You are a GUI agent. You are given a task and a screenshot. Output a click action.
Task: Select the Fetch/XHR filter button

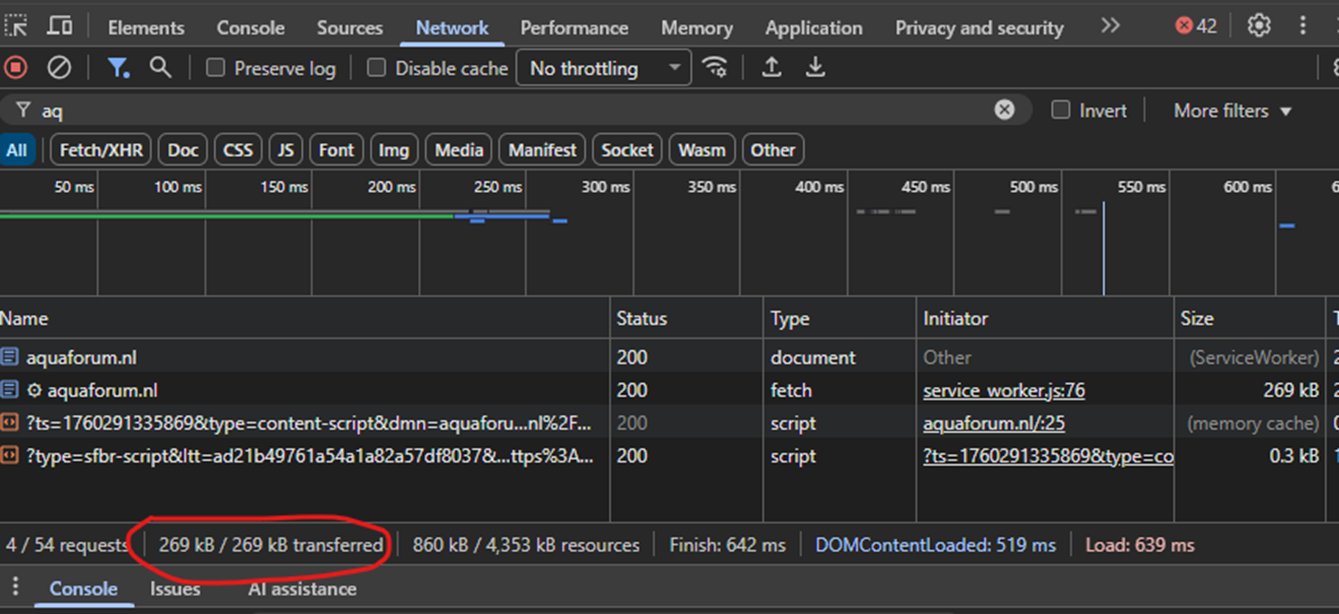[100, 150]
